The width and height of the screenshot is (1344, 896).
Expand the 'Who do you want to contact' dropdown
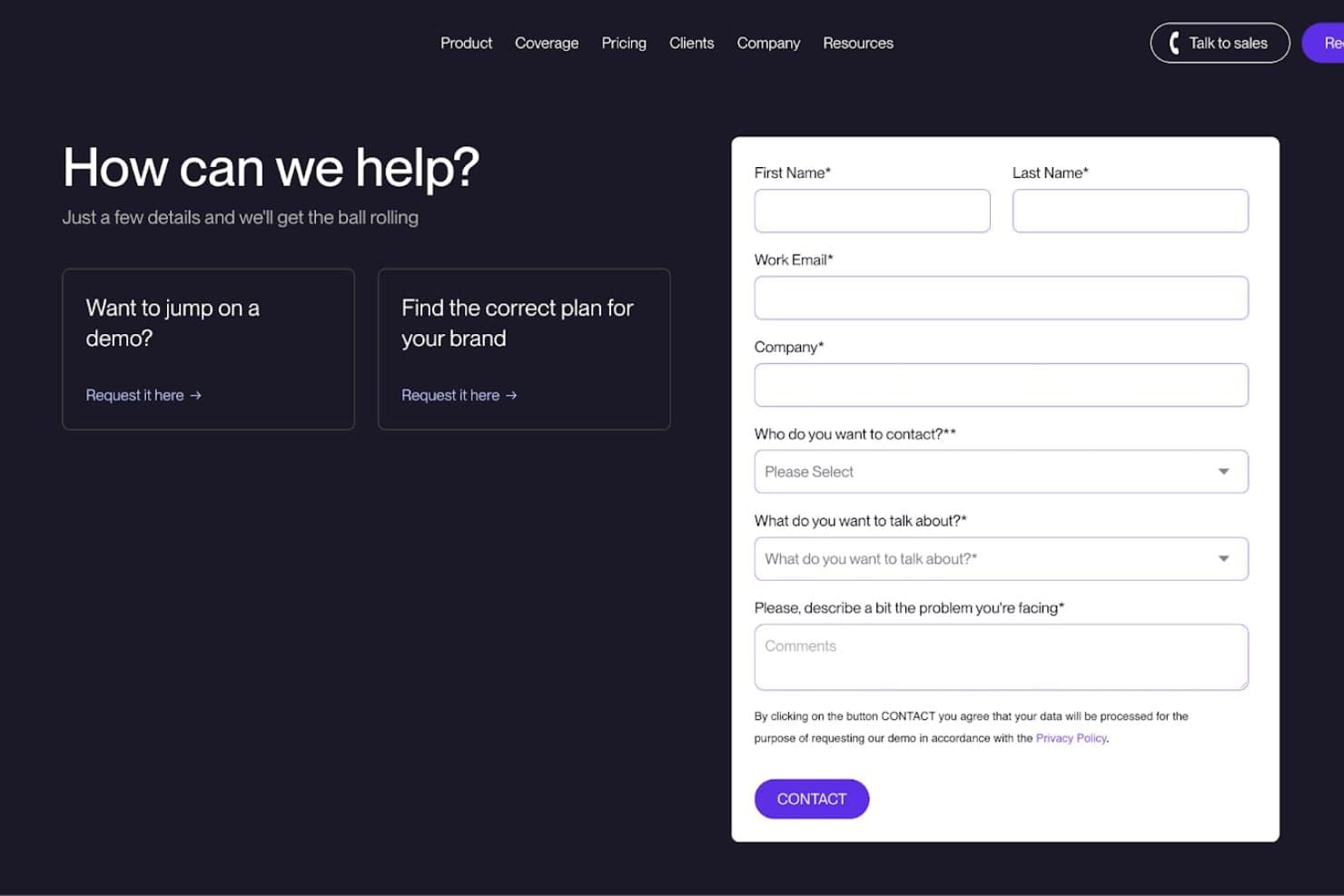click(x=1001, y=472)
